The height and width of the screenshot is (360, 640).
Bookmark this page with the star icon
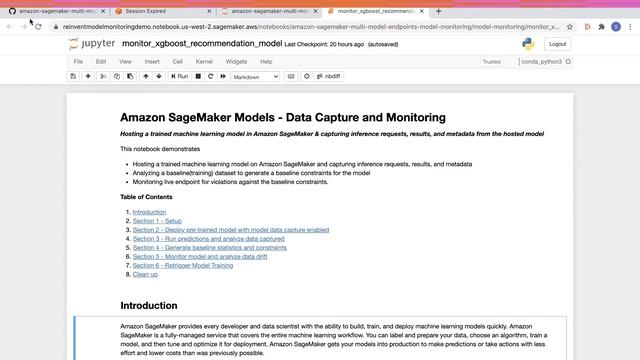(570, 27)
